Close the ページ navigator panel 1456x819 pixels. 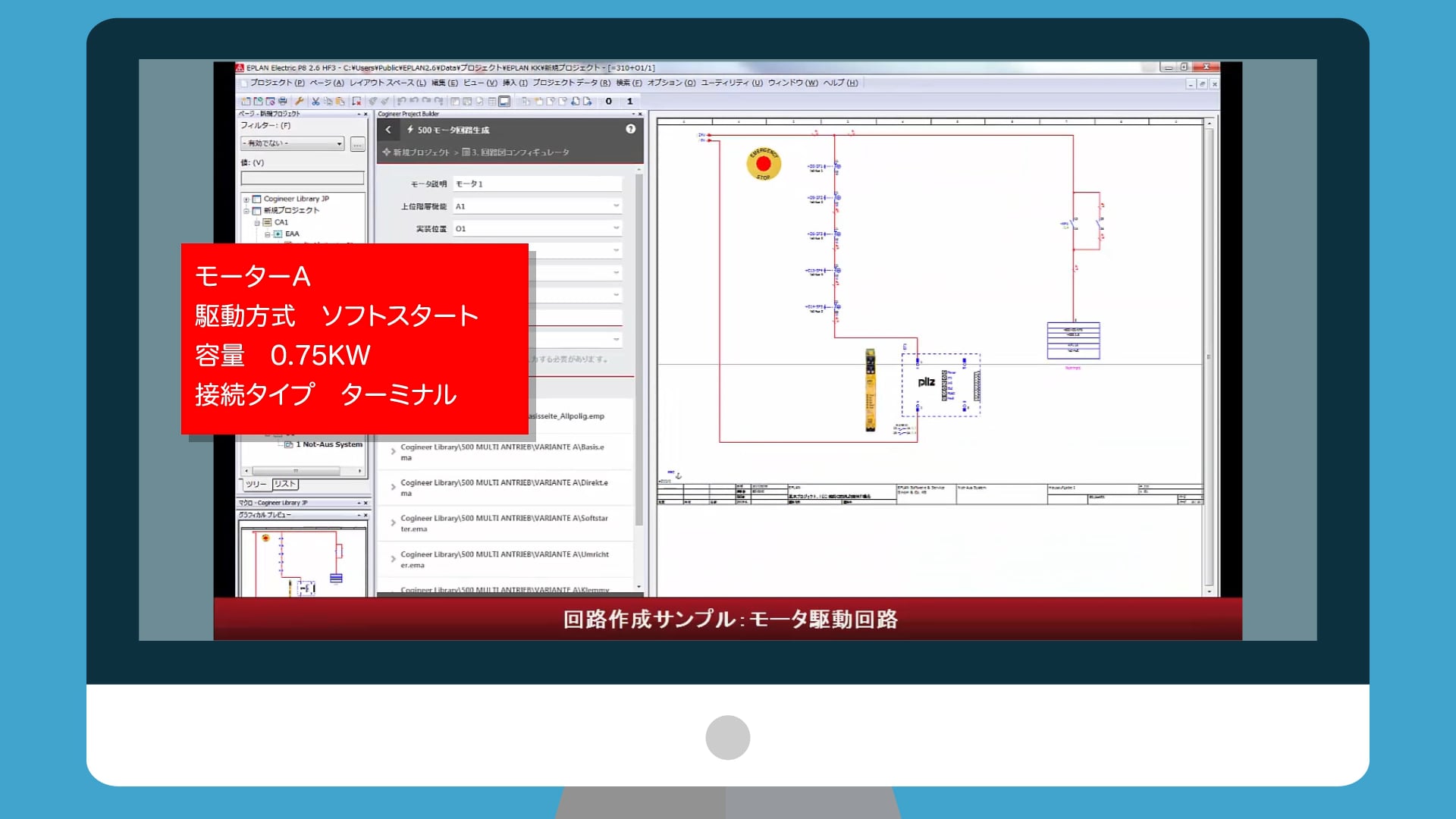366,114
